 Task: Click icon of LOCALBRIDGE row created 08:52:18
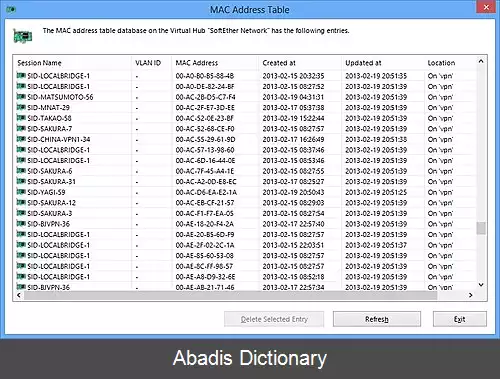click(x=21, y=276)
